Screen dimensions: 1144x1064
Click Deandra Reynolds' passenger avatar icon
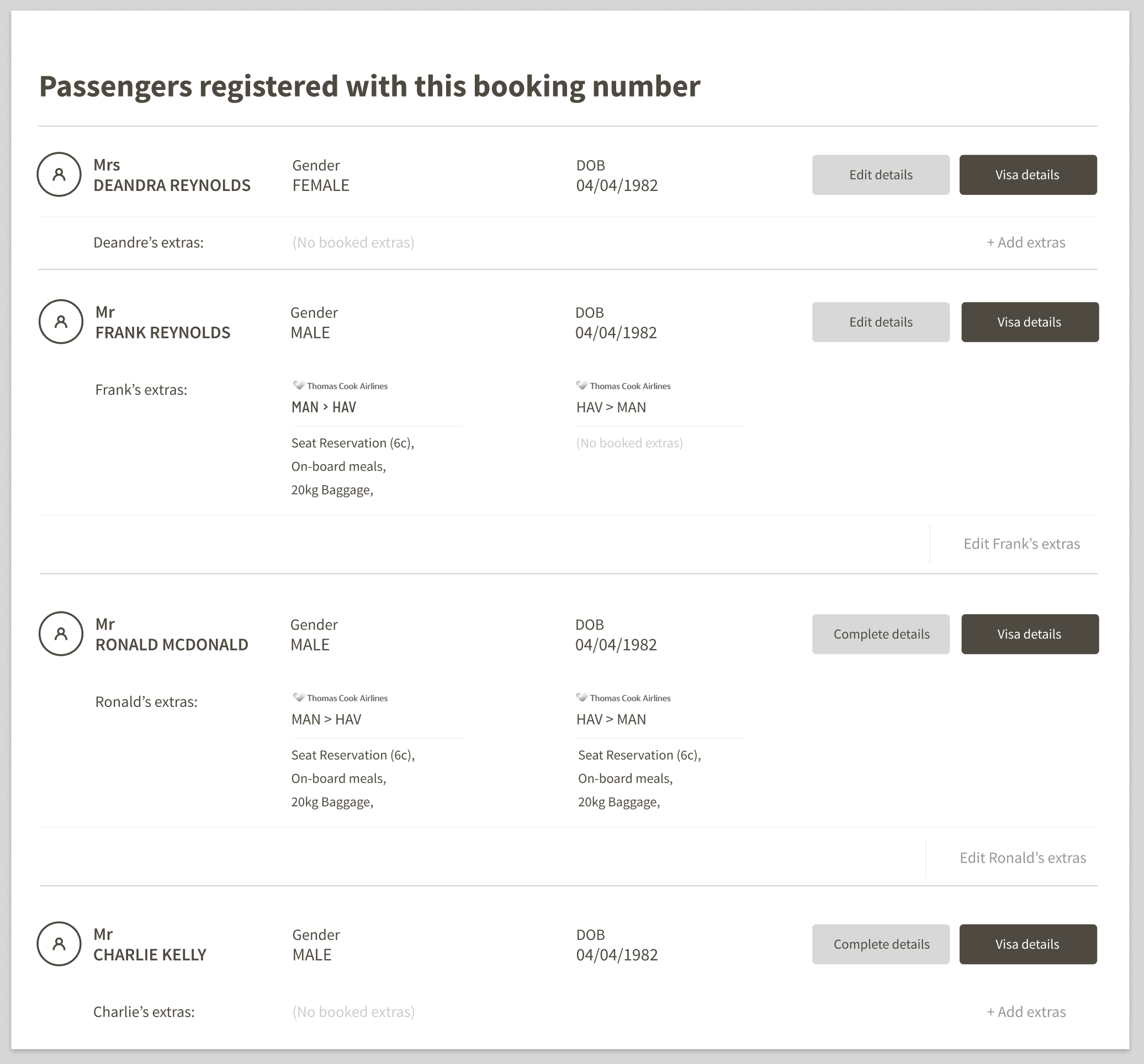59,174
